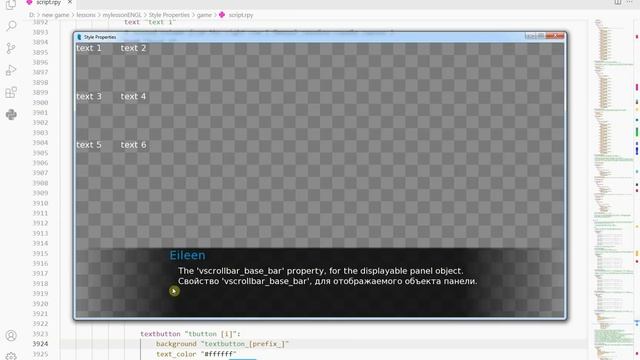
Task: Click line number 3924 in the gutter
Action: pyautogui.click(x=40, y=344)
